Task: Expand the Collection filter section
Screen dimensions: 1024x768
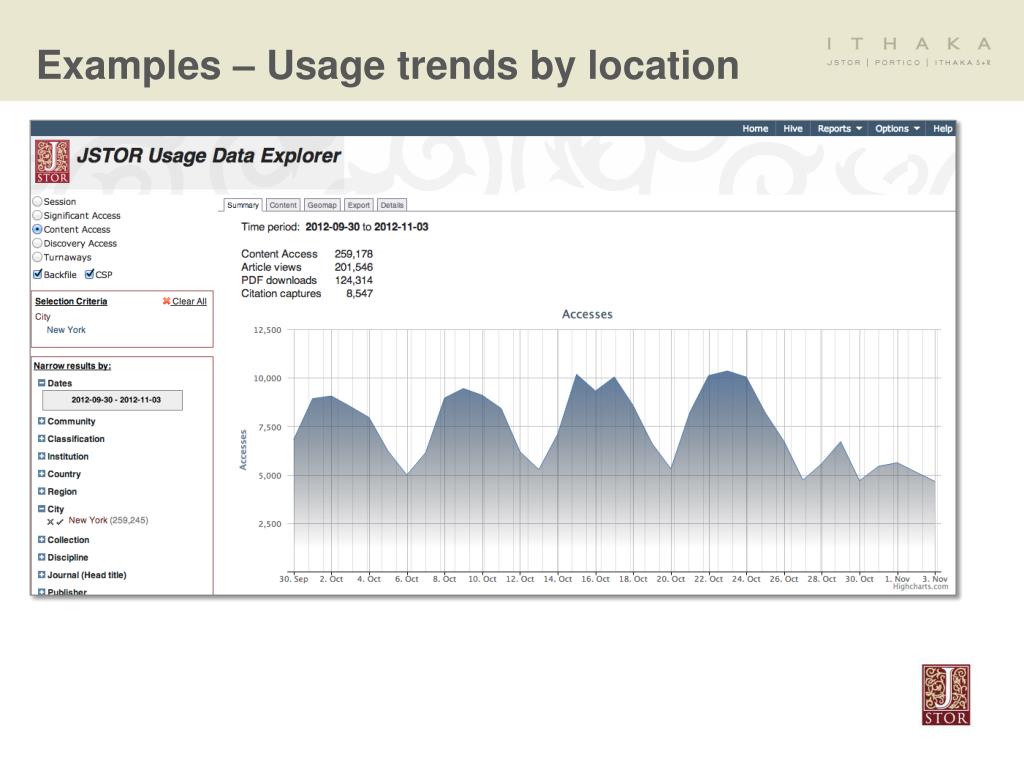Action: click(42, 540)
